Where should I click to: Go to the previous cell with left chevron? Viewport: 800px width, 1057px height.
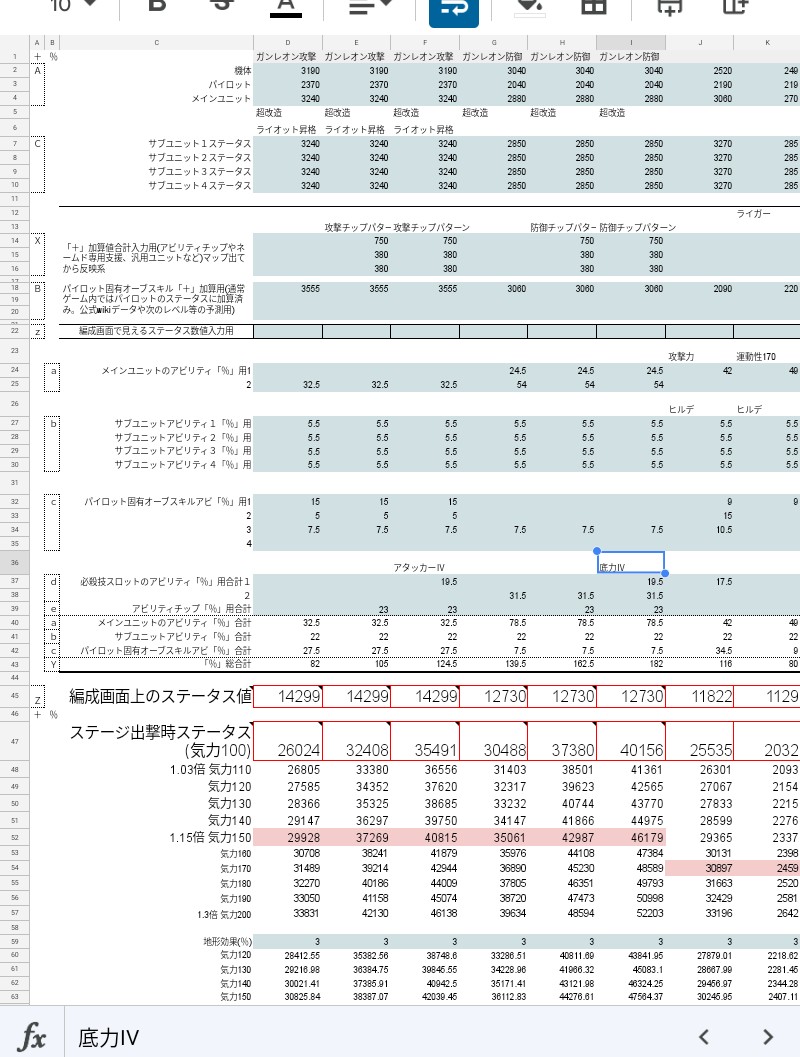coord(704,1037)
